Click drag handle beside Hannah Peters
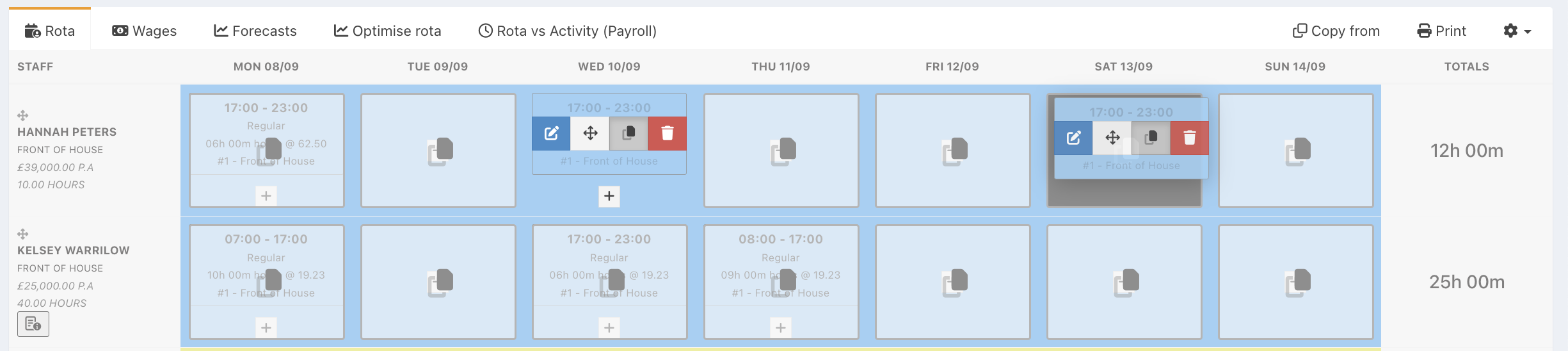Image resolution: width=1568 pixels, height=351 pixels. 23,115
